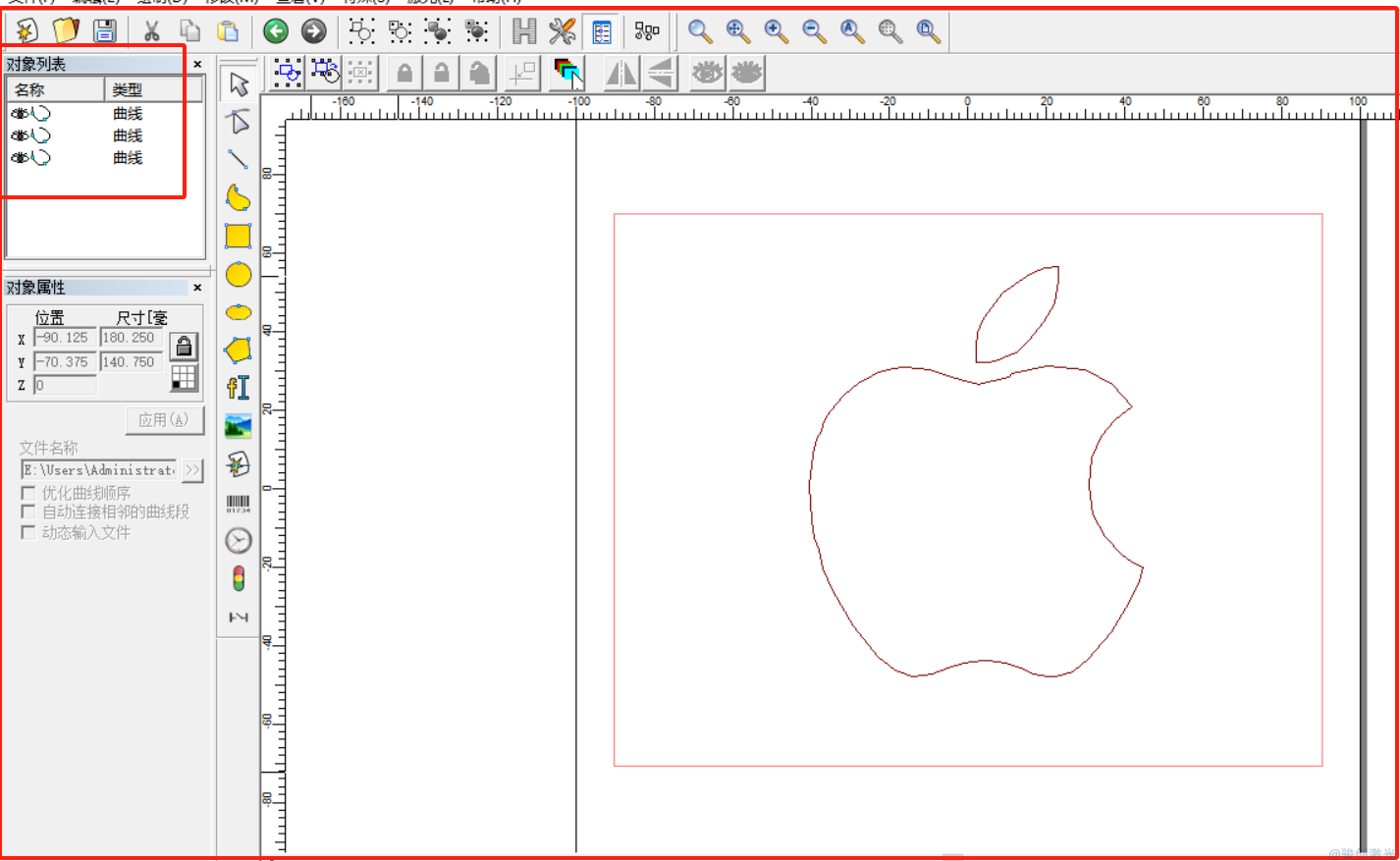
Task: Click the X size field showing 180.250
Action: pyautogui.click(x=132, y=338)
